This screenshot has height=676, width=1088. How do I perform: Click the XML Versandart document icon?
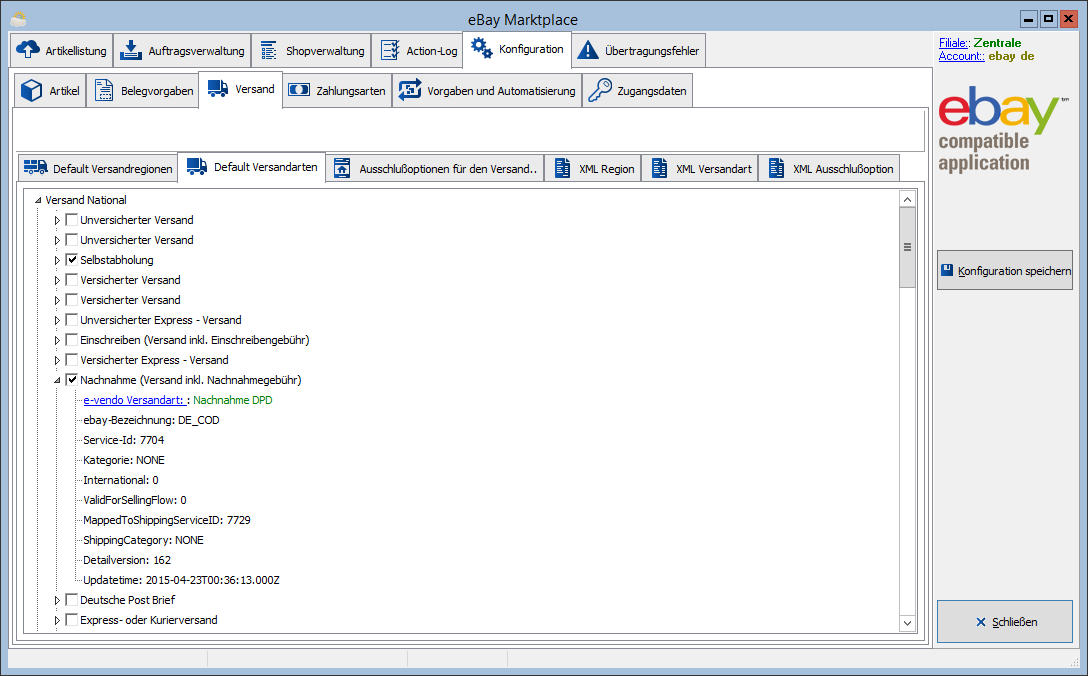659,168
